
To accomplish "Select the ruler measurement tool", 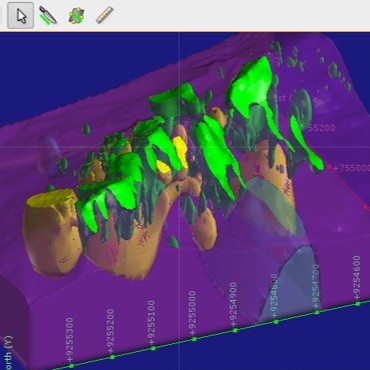I will point(105,15).
